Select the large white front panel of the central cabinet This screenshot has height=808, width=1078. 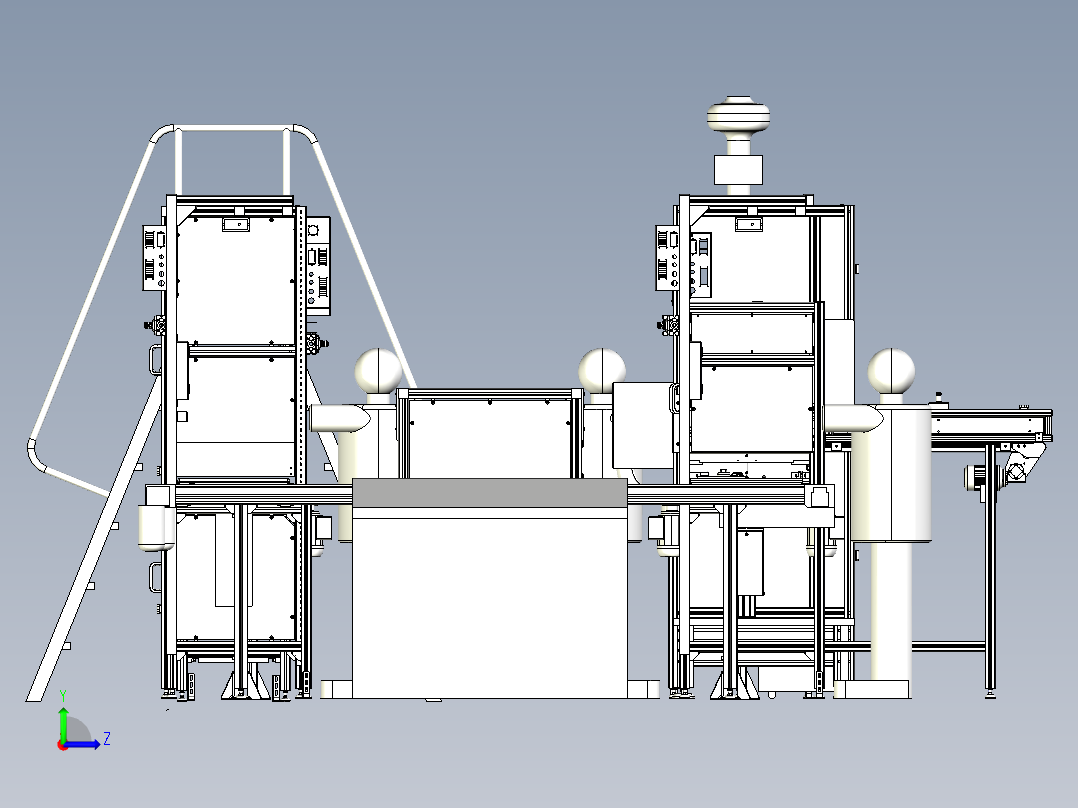point(490,608)
